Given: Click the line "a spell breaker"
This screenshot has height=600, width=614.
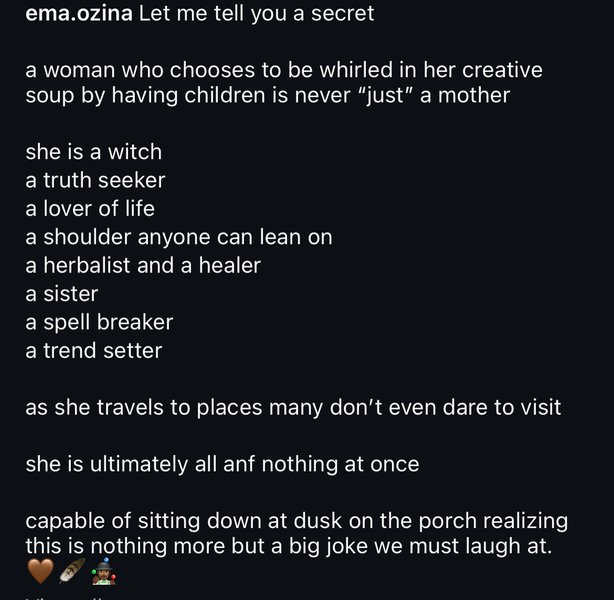Looking at the screenshot, I should click(99, 322).
